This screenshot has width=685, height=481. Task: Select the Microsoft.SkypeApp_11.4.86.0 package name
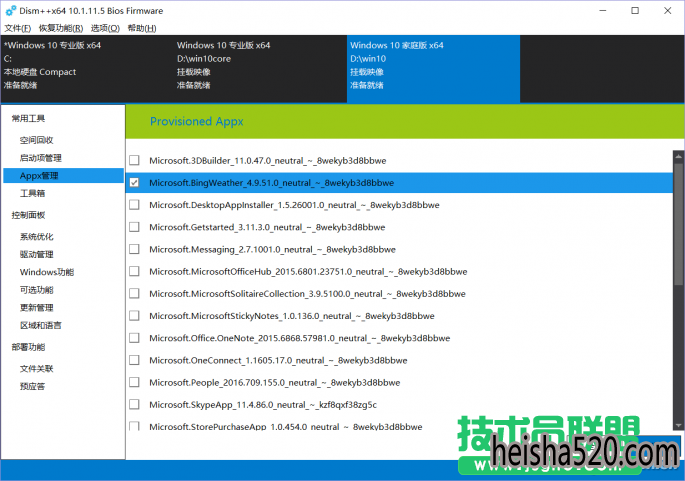pyautogui.click(x=263, y=405)
